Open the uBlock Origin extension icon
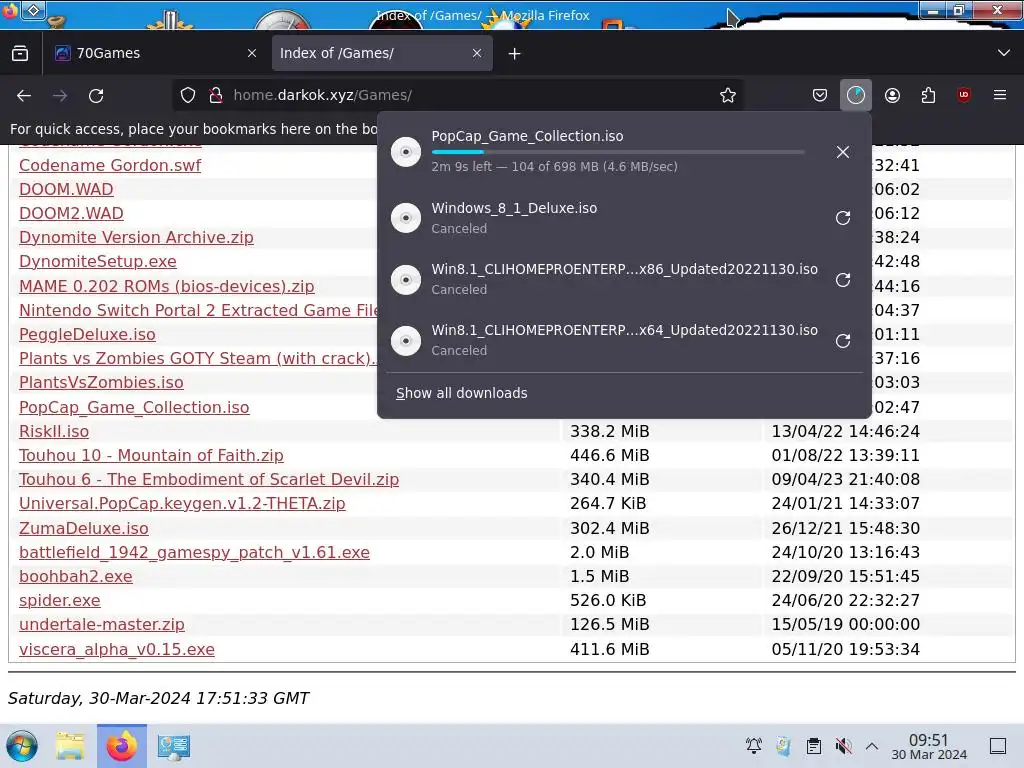Screen dimensions: 1024x768 (964, 95)
